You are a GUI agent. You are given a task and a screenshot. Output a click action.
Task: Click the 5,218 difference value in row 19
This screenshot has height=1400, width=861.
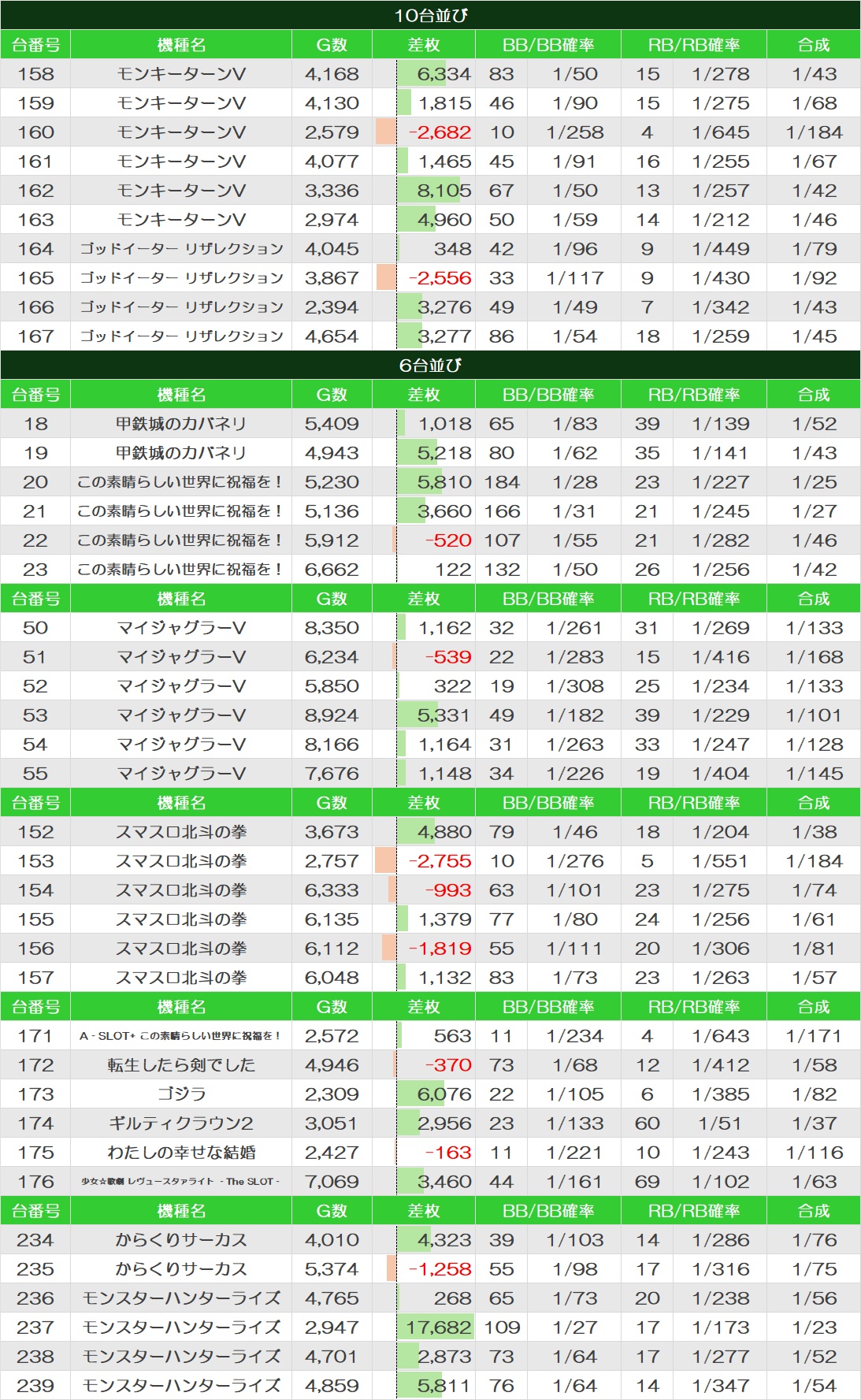[x=444, y=453]
